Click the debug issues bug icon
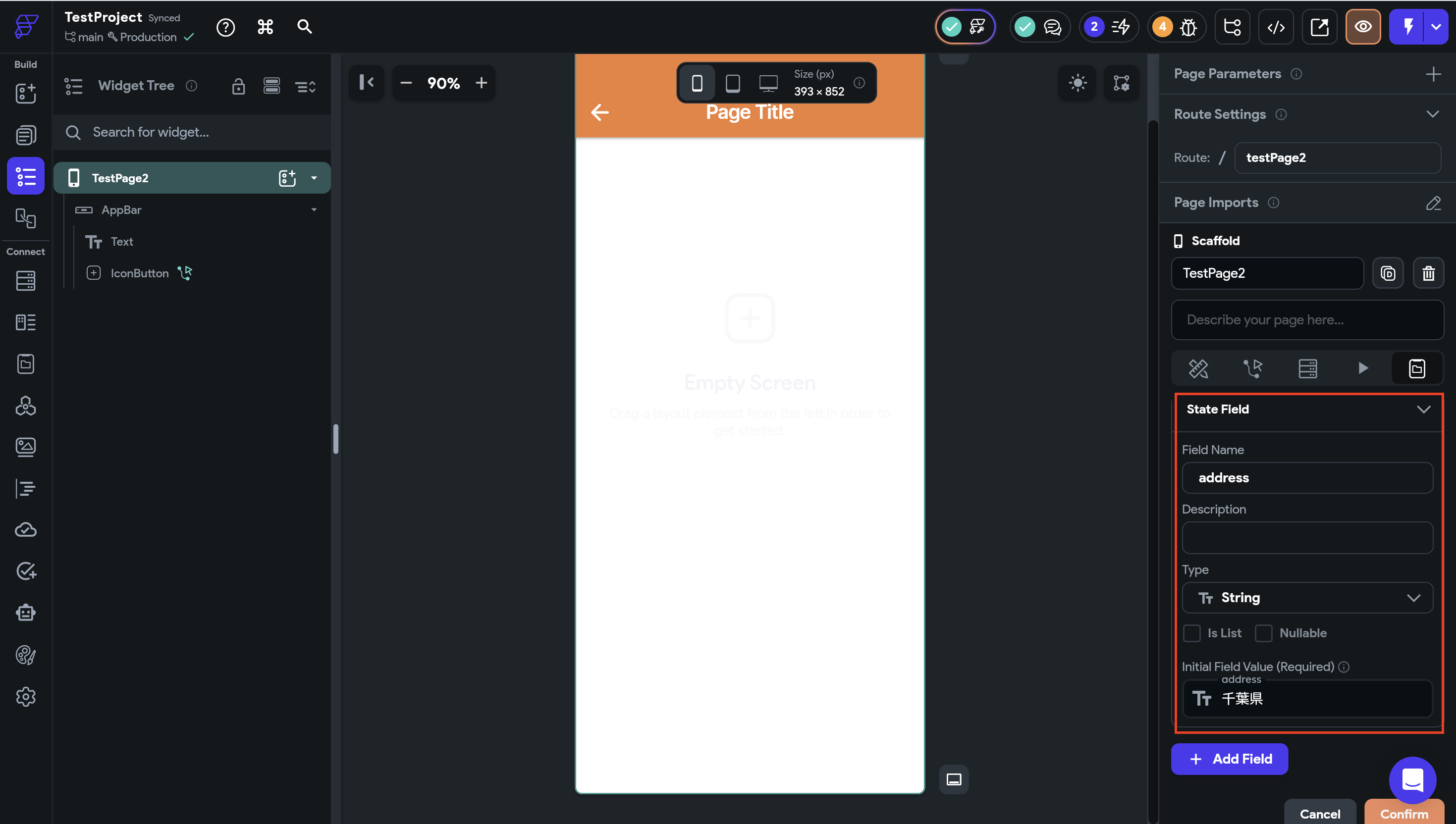 coord(1188,27)
